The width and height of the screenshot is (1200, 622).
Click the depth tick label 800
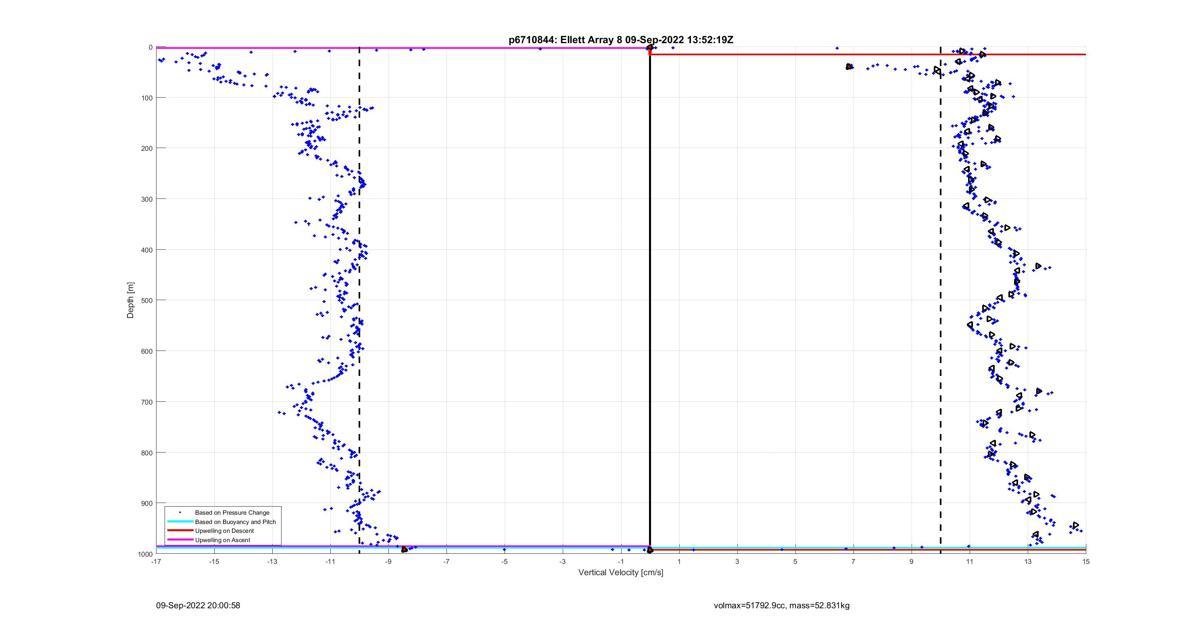point(146,452)
